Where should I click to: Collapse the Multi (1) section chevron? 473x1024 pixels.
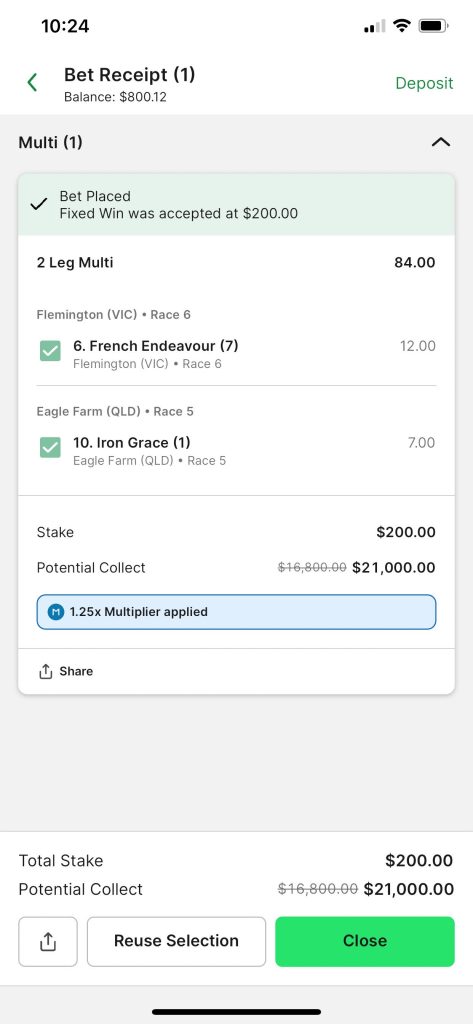pyautogui.click(x=441, y=142)
